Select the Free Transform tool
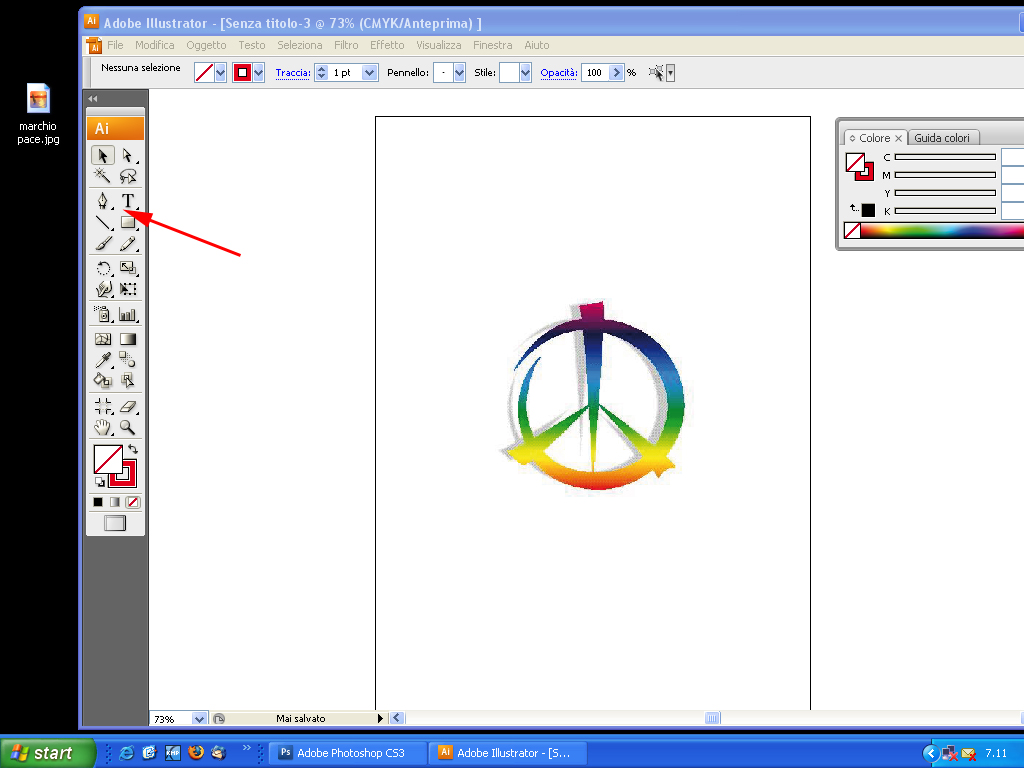The image size is (1024, 768). 127,289
